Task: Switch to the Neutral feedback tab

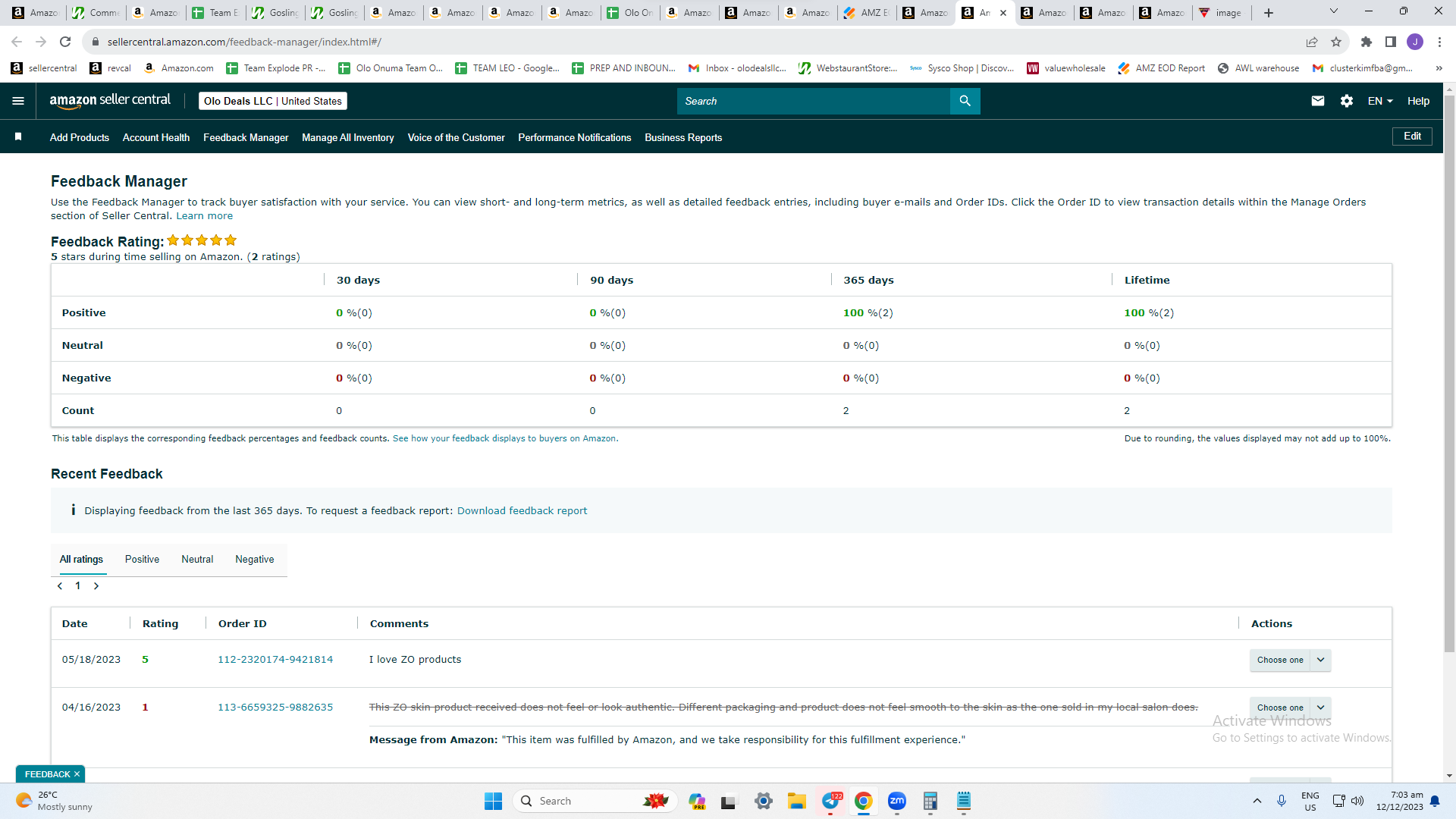Action: 197,560
